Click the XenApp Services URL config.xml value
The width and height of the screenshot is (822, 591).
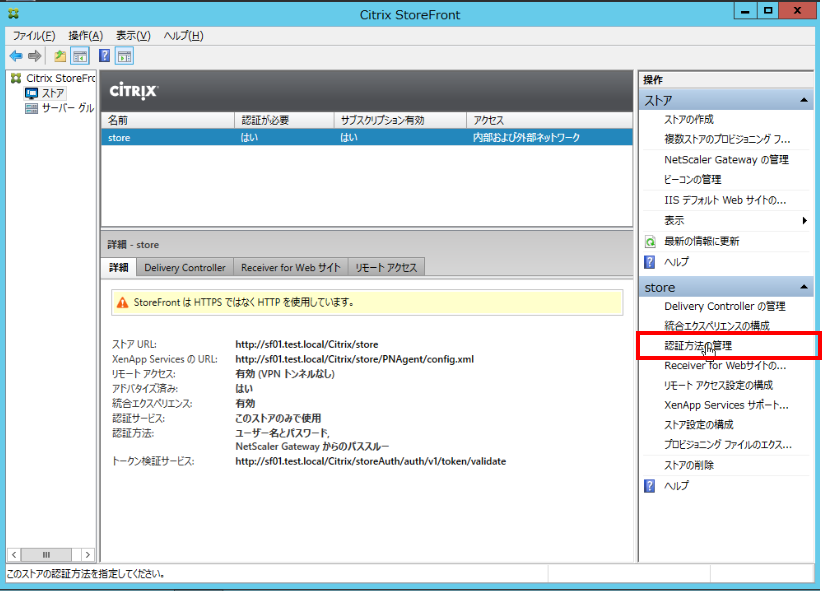coord(354,359)
